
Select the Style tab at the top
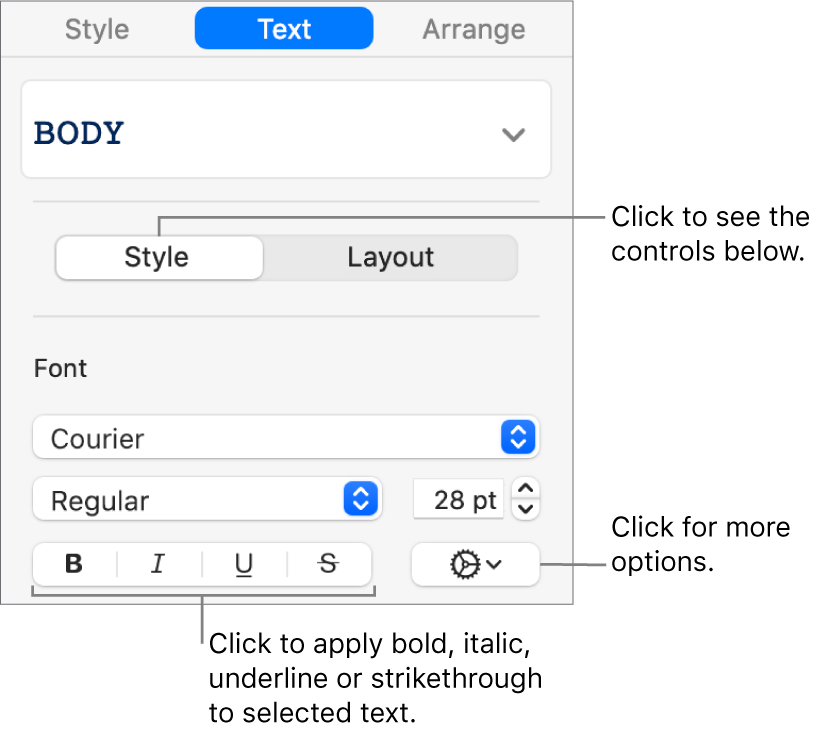coord(96,29)
